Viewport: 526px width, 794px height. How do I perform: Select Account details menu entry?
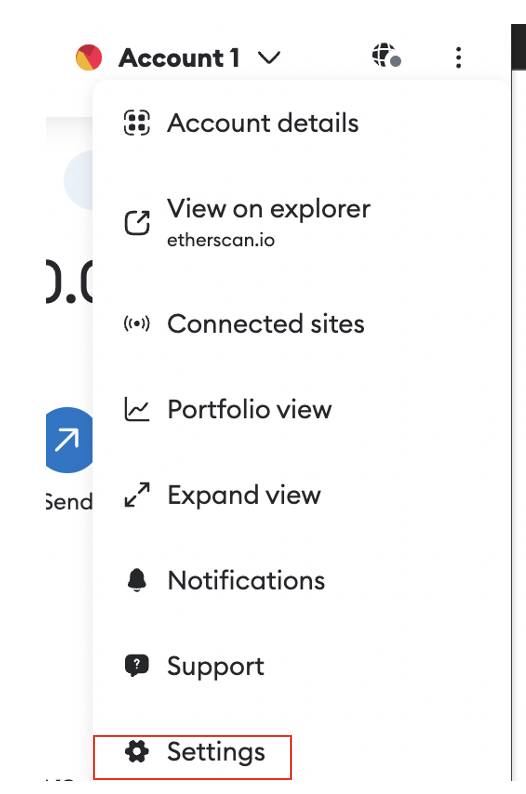coord(301,123)
